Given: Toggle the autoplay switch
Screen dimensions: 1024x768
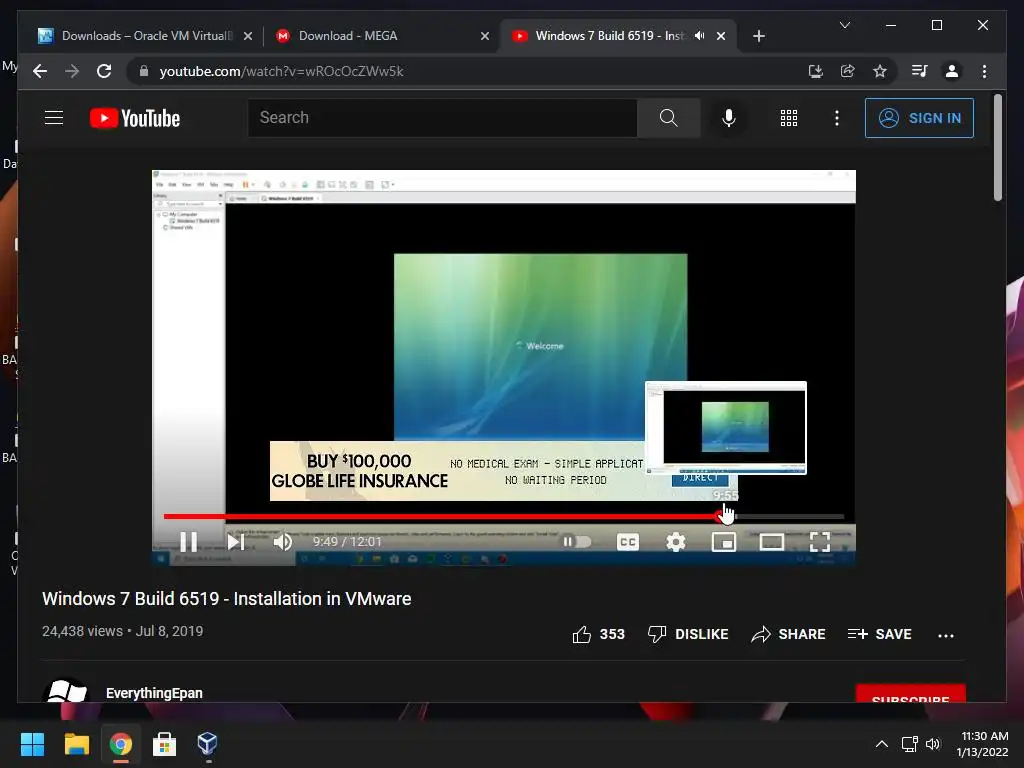Looking at the screenshot, I should [x=577, y=541].
